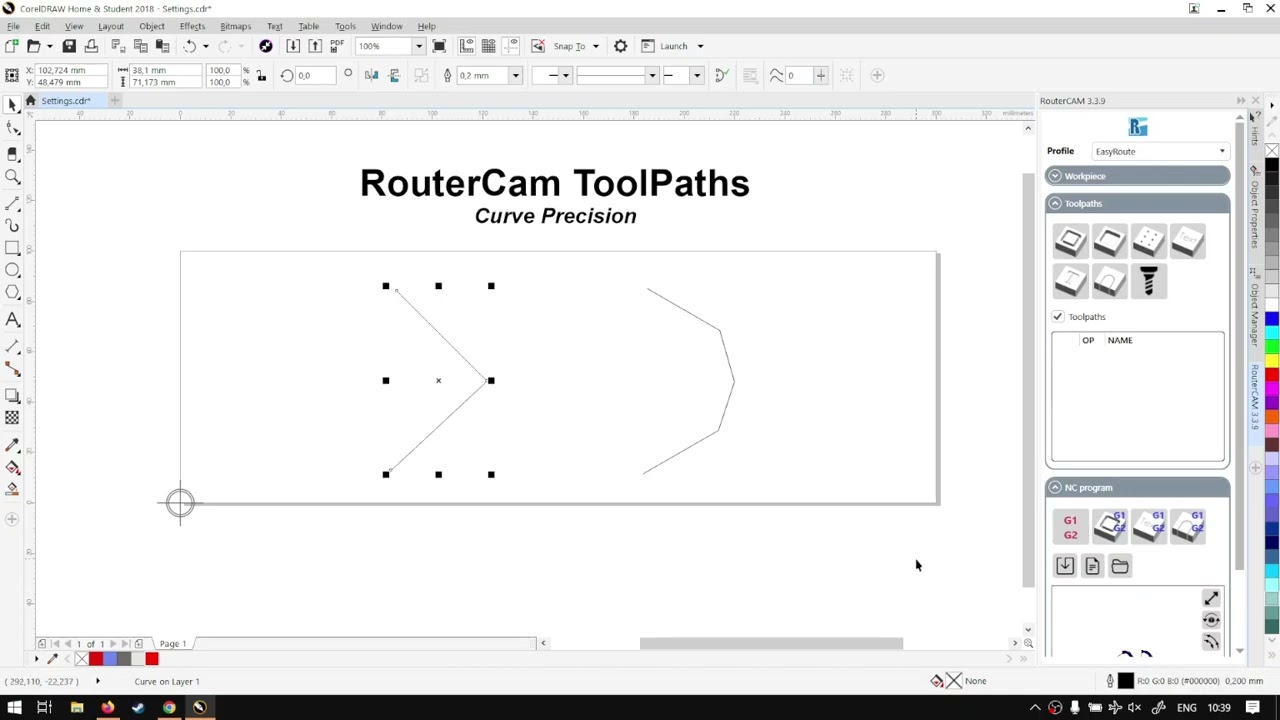Click the Drilling toolpath icon with dots
The height and width of the screenshot is (720, 1280).
[1148, 241]
